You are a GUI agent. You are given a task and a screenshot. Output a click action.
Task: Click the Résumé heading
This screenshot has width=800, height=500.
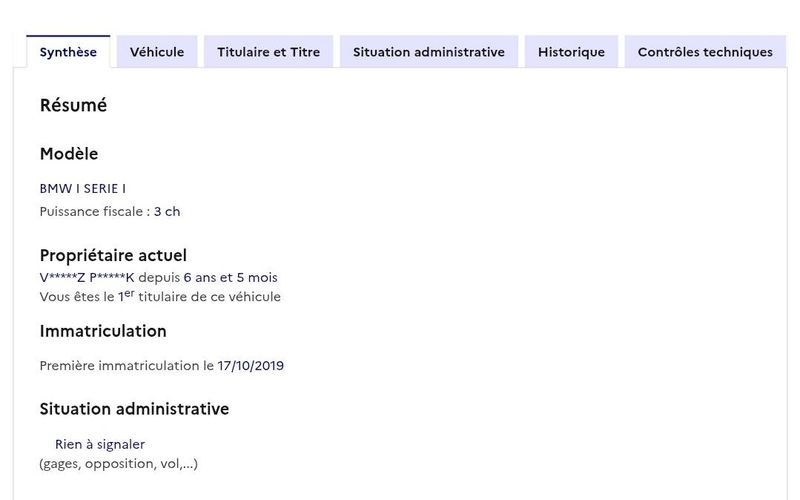click(x=73, y=105)
